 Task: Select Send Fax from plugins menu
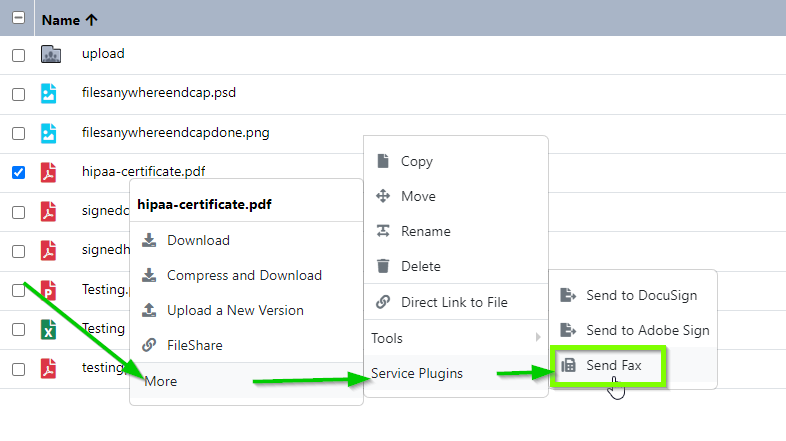click(614, 366)
